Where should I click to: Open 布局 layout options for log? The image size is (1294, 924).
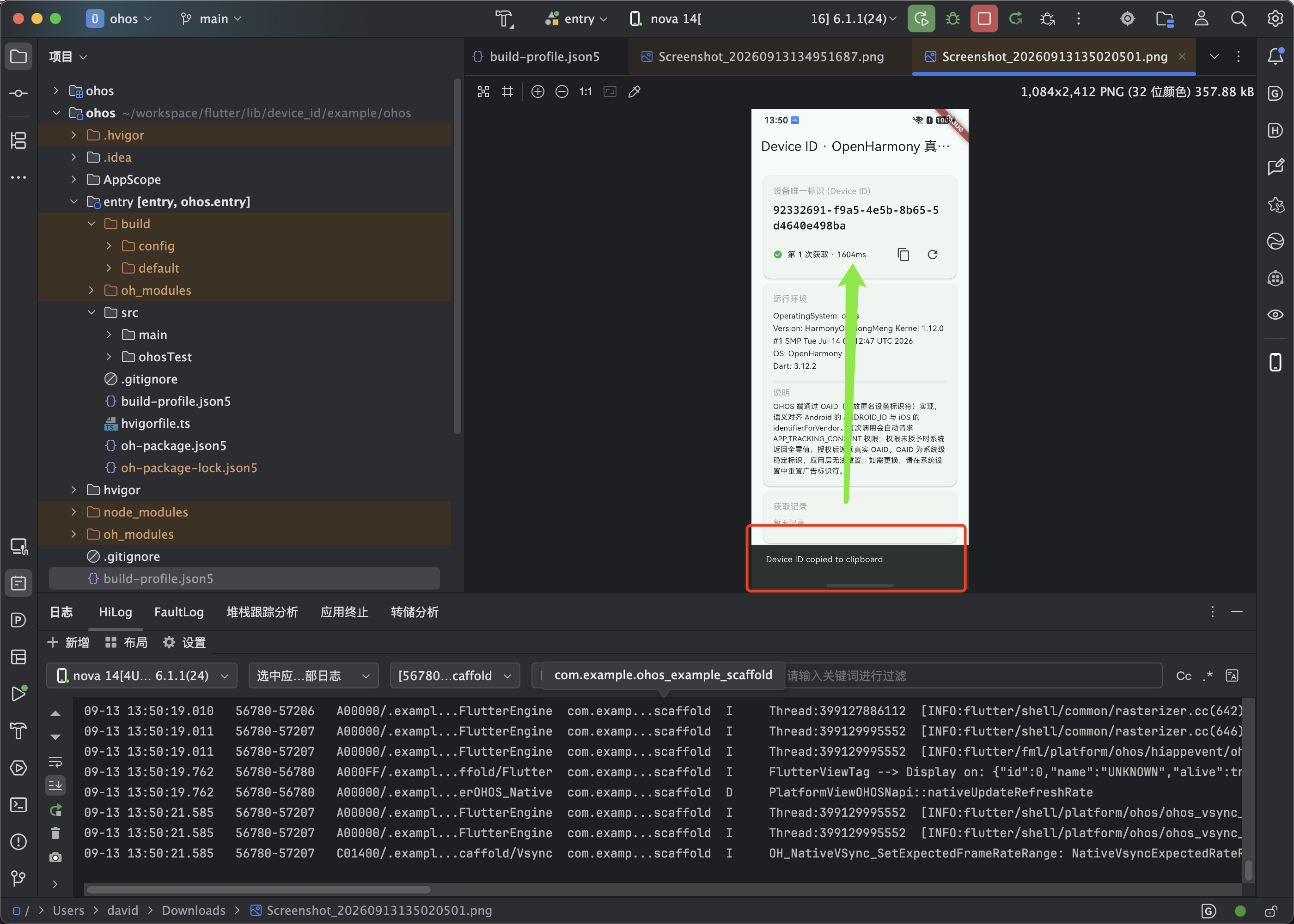(126, 642)
